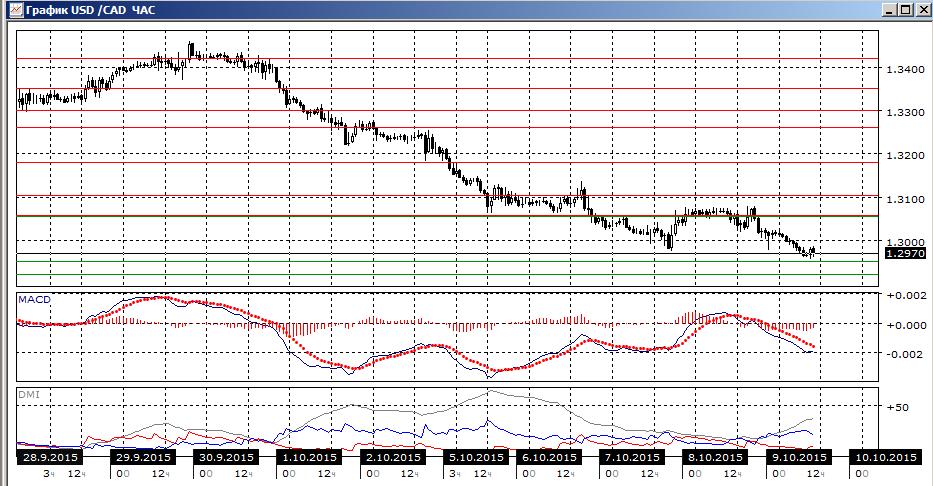Click the 6.10.2015 date marker
This screenshot has height=486, width=933.
tap(550, 457)
